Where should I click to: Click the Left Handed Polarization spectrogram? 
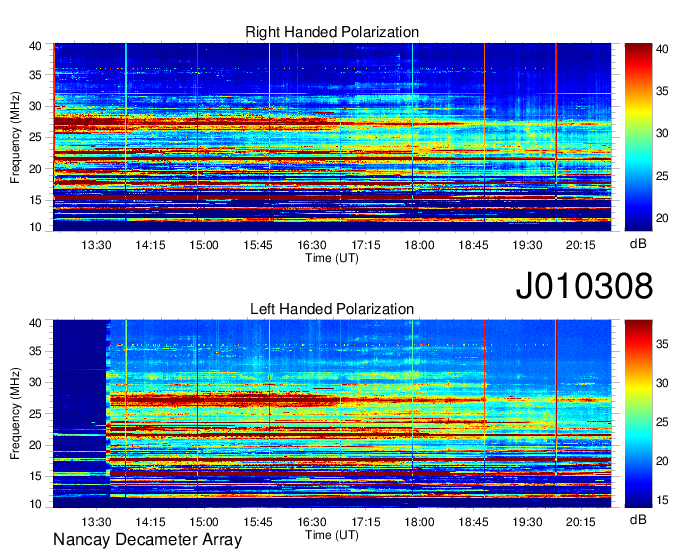point(332,414)
